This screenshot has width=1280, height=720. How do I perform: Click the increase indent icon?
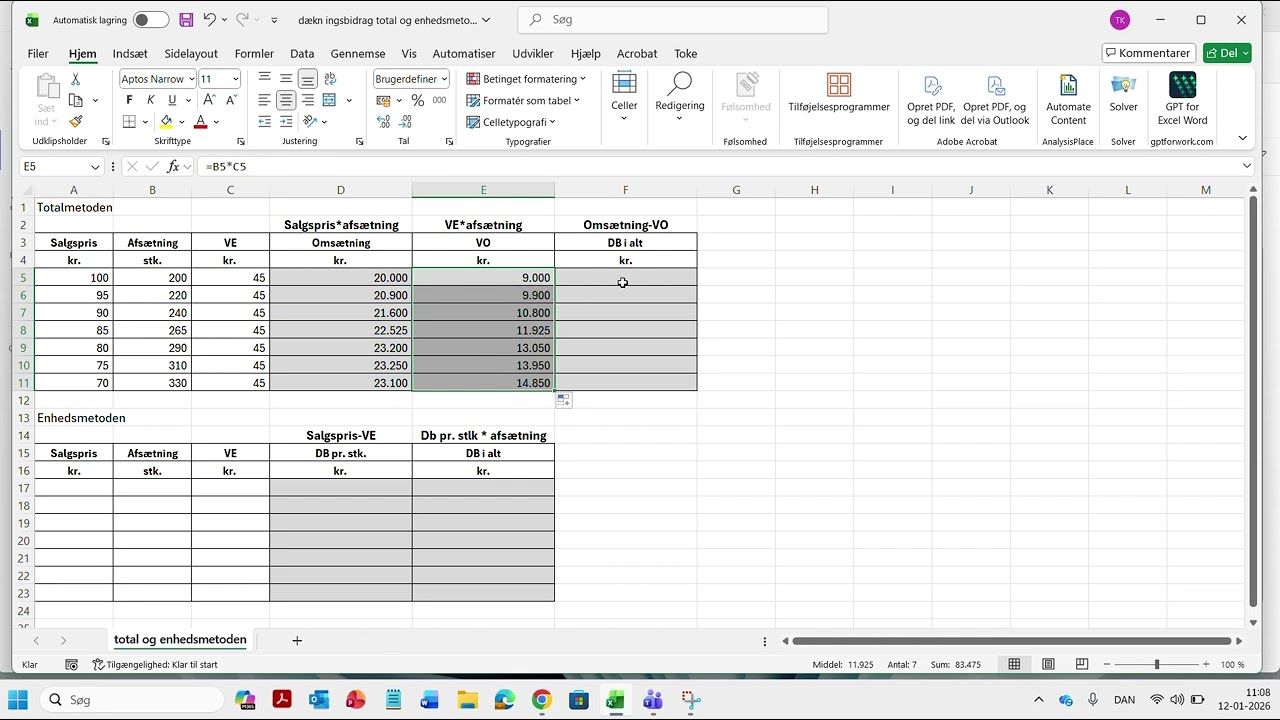286,122
